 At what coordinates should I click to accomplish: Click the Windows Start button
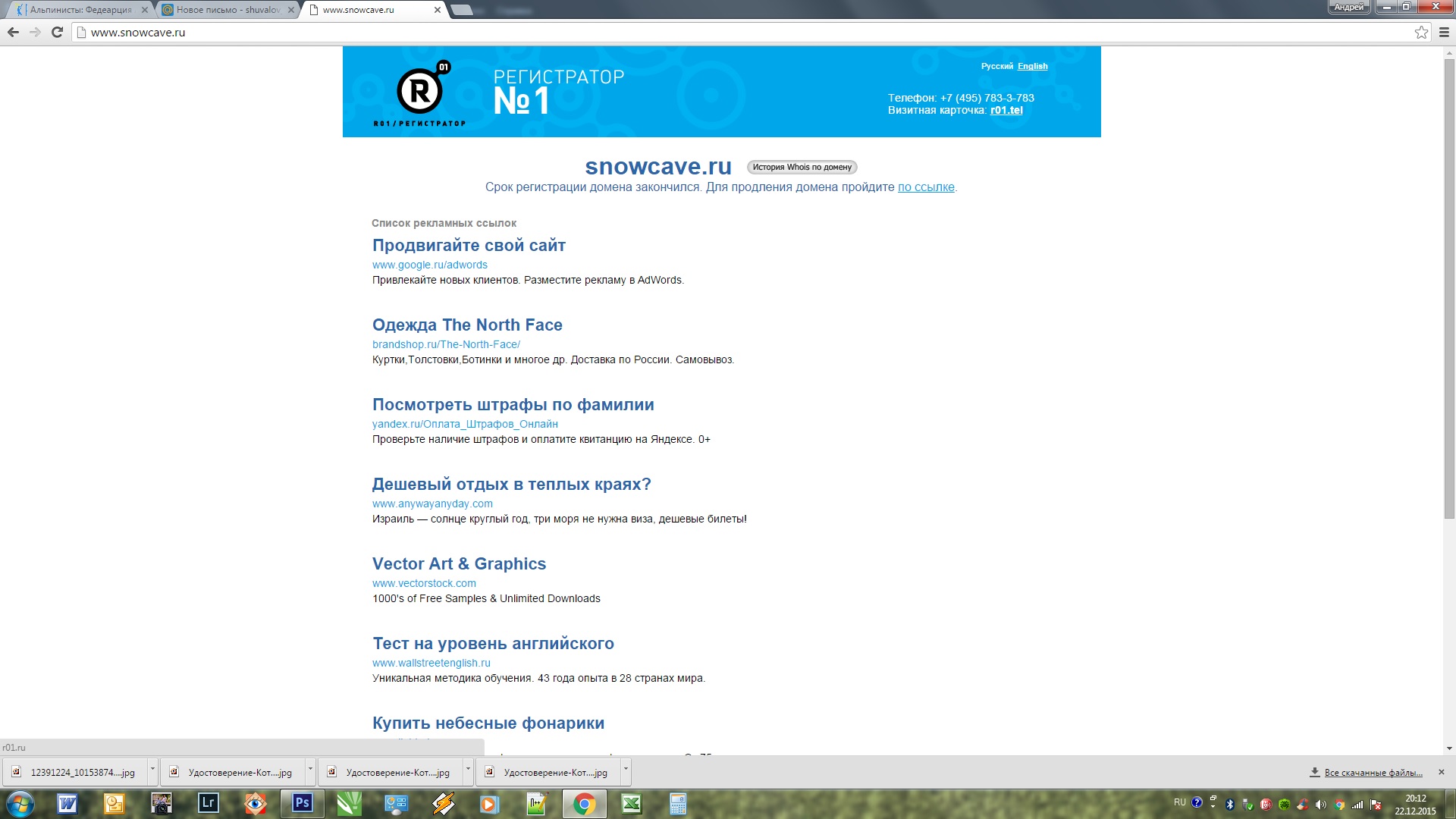20,803
